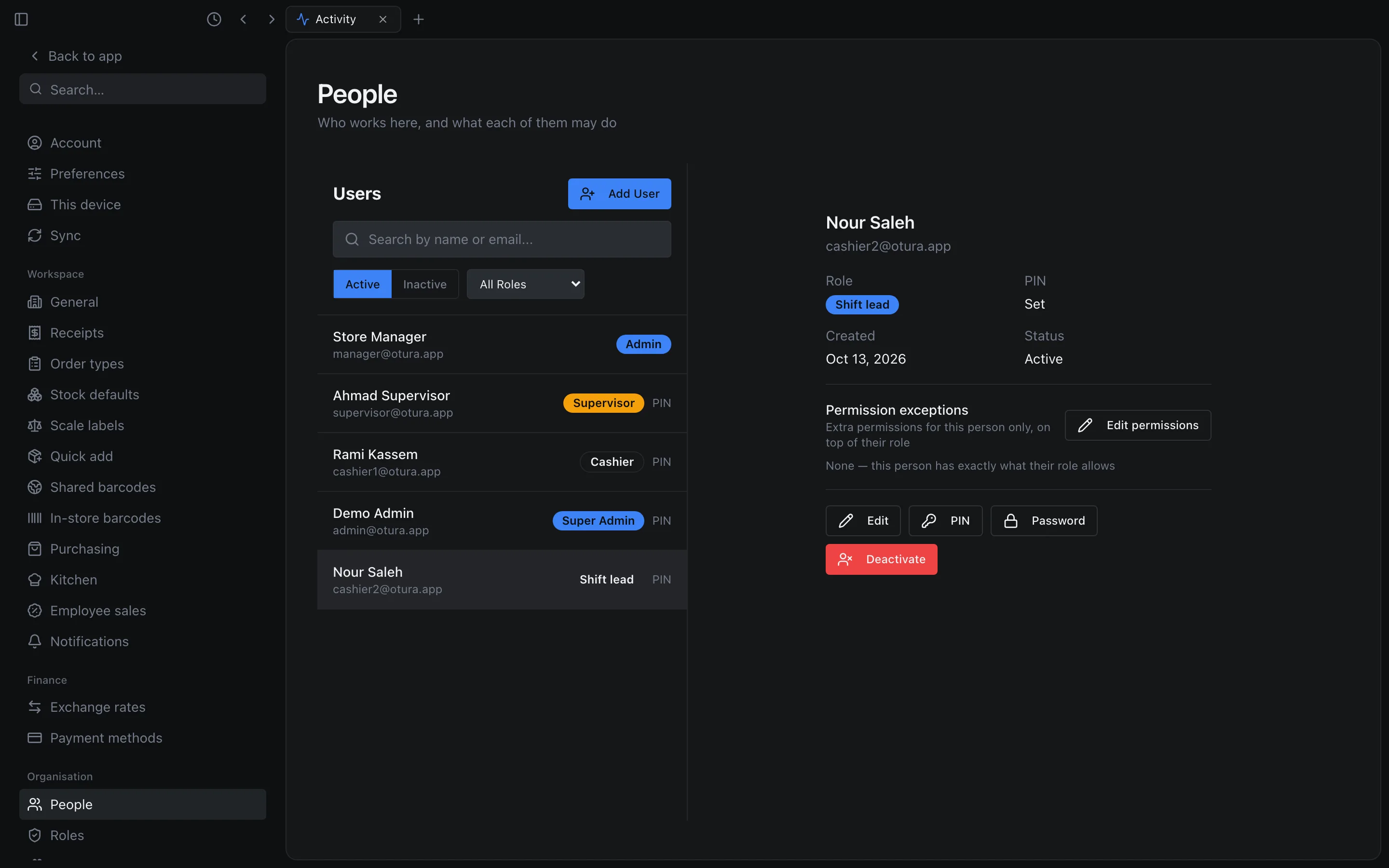This screenshot has width=1389, height=868.
Task: Select the Store Manager user row
Action: tap(502, 344)
